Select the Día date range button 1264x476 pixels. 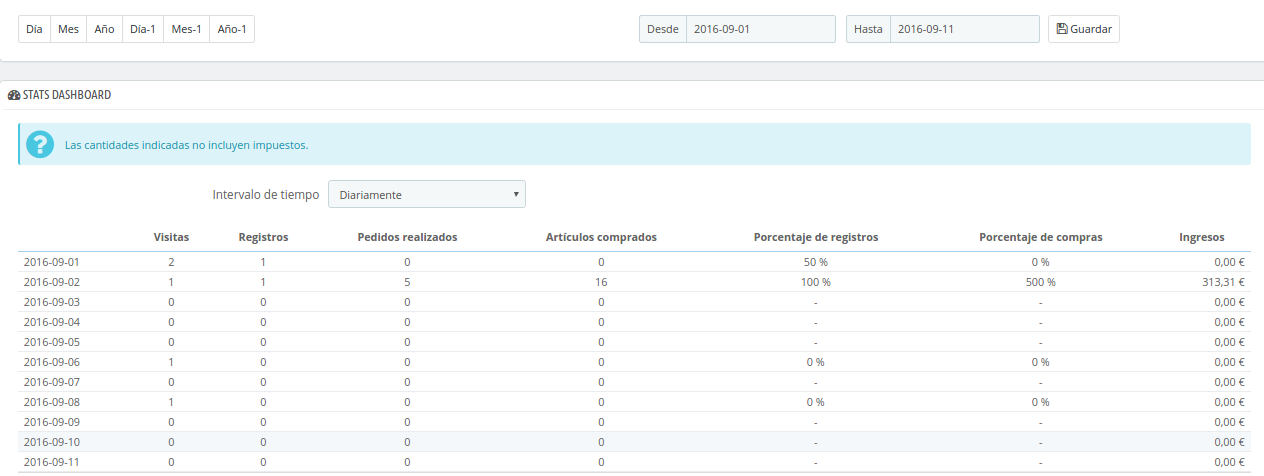(x=34, y=29)
